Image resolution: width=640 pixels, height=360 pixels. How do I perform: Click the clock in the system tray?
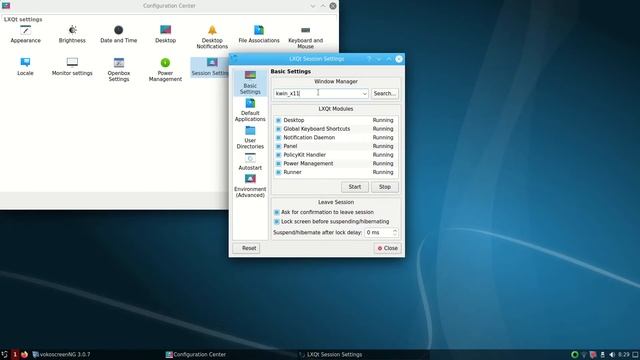tap(623, 354)
